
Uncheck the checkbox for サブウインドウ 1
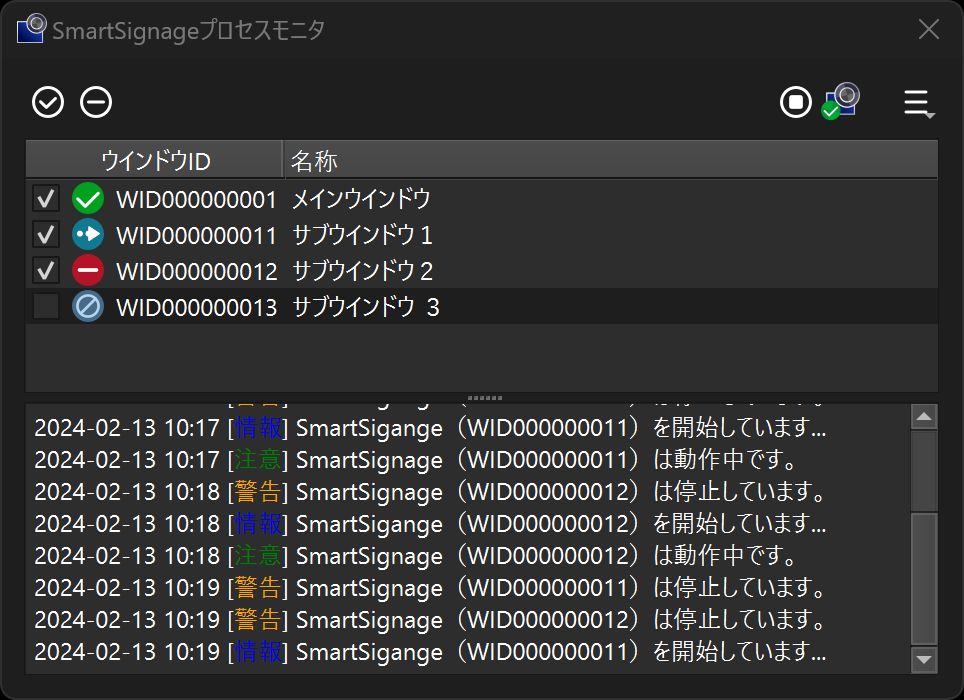pos(46,235)
